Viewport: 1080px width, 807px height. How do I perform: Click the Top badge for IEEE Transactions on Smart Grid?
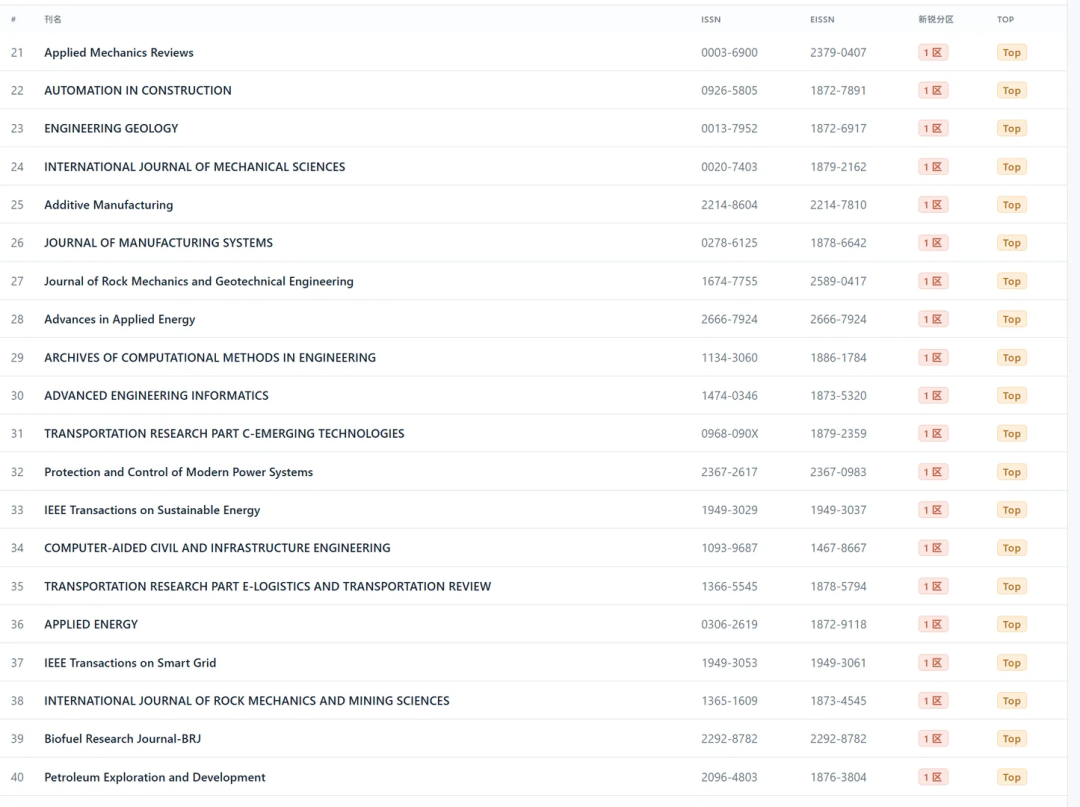[1011, 662]
